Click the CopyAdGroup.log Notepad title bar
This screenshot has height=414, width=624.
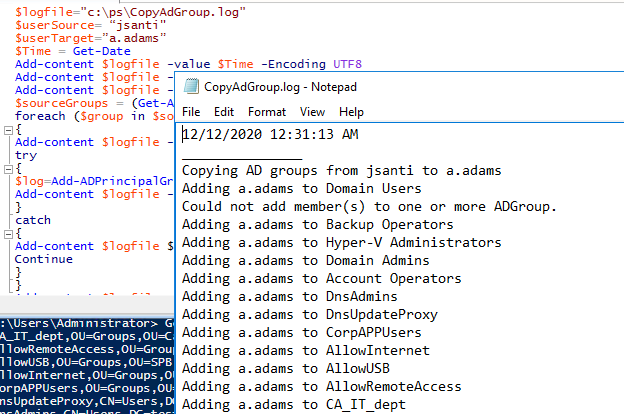pyautogui.click(x=400, y=87)
